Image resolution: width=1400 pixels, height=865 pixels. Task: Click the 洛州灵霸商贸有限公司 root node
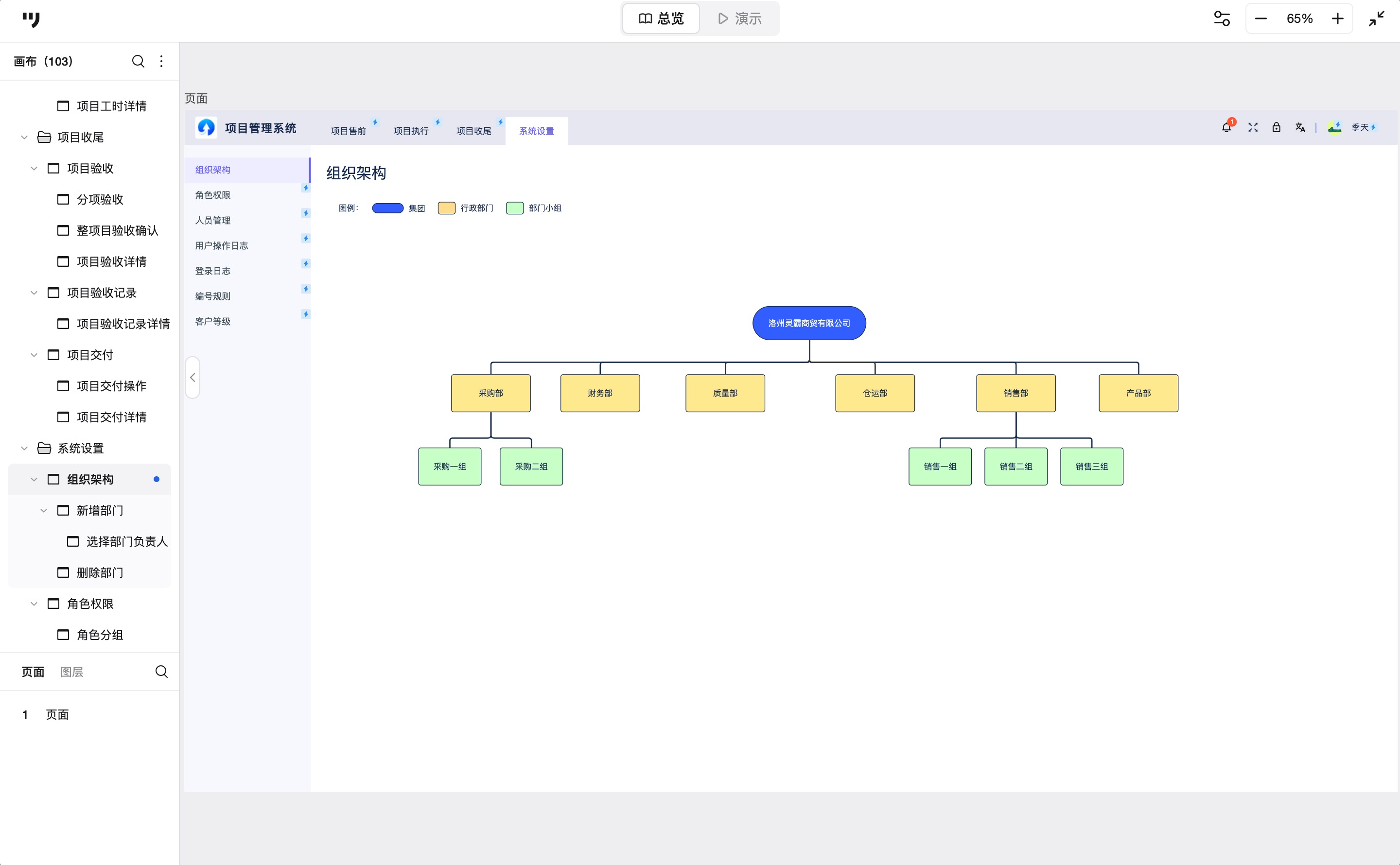809,323
